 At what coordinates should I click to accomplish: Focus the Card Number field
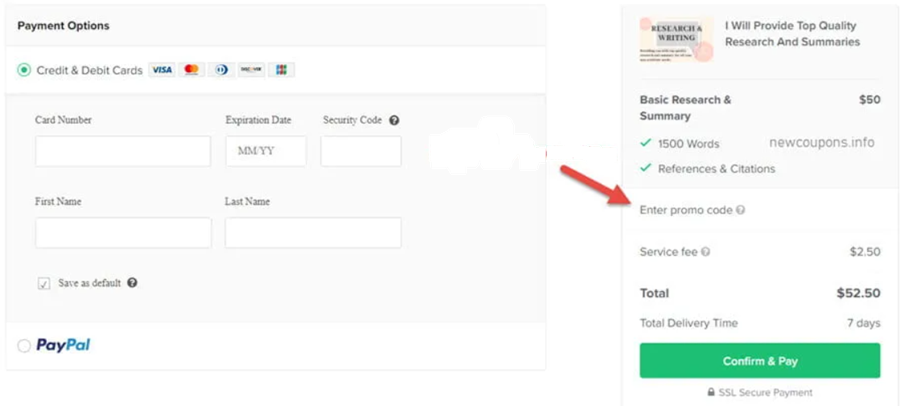(123, 151)
